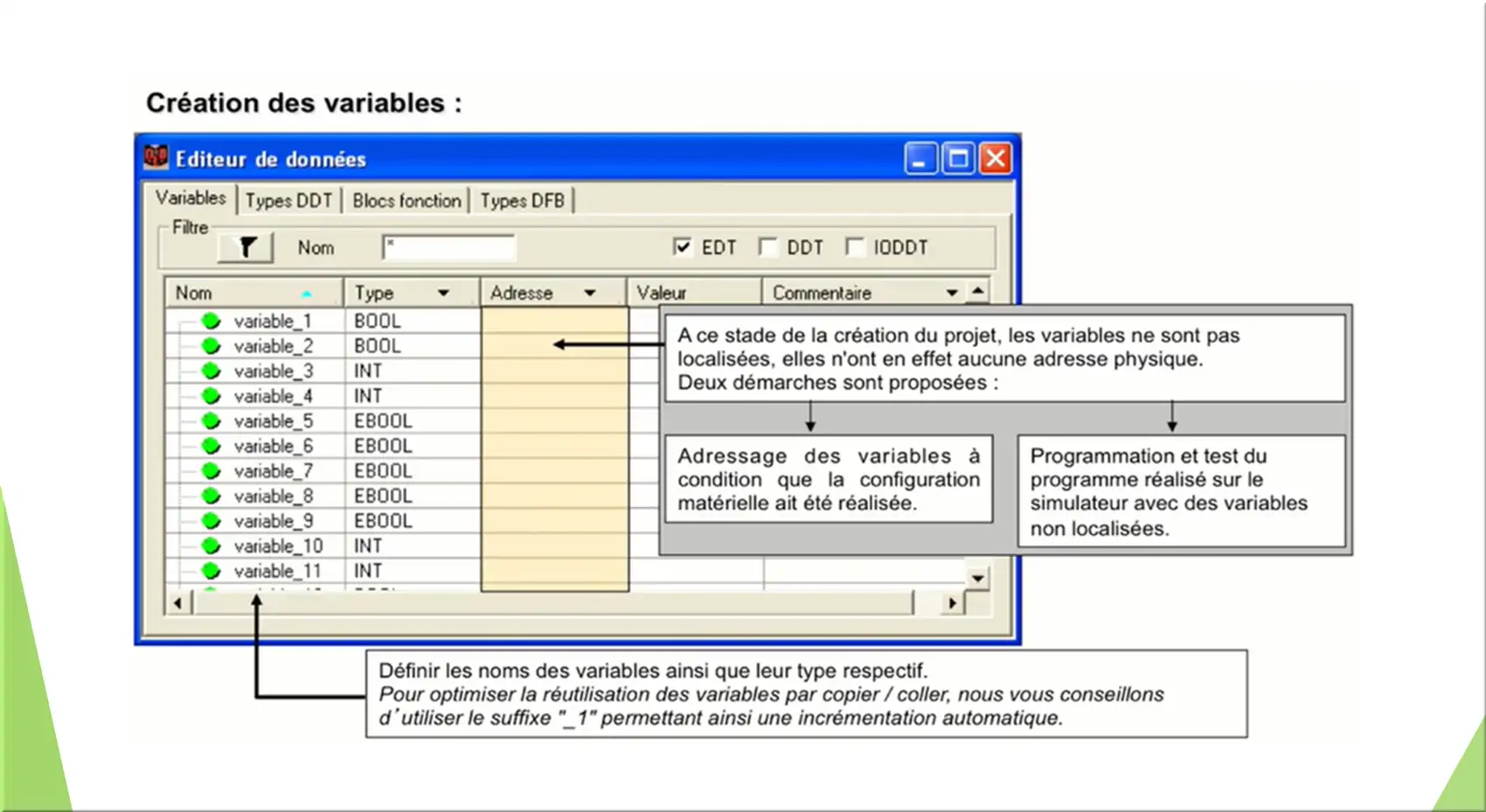Select the variable_4 row name
This screenshot has width=1486, height=812.
pos(273,396)
